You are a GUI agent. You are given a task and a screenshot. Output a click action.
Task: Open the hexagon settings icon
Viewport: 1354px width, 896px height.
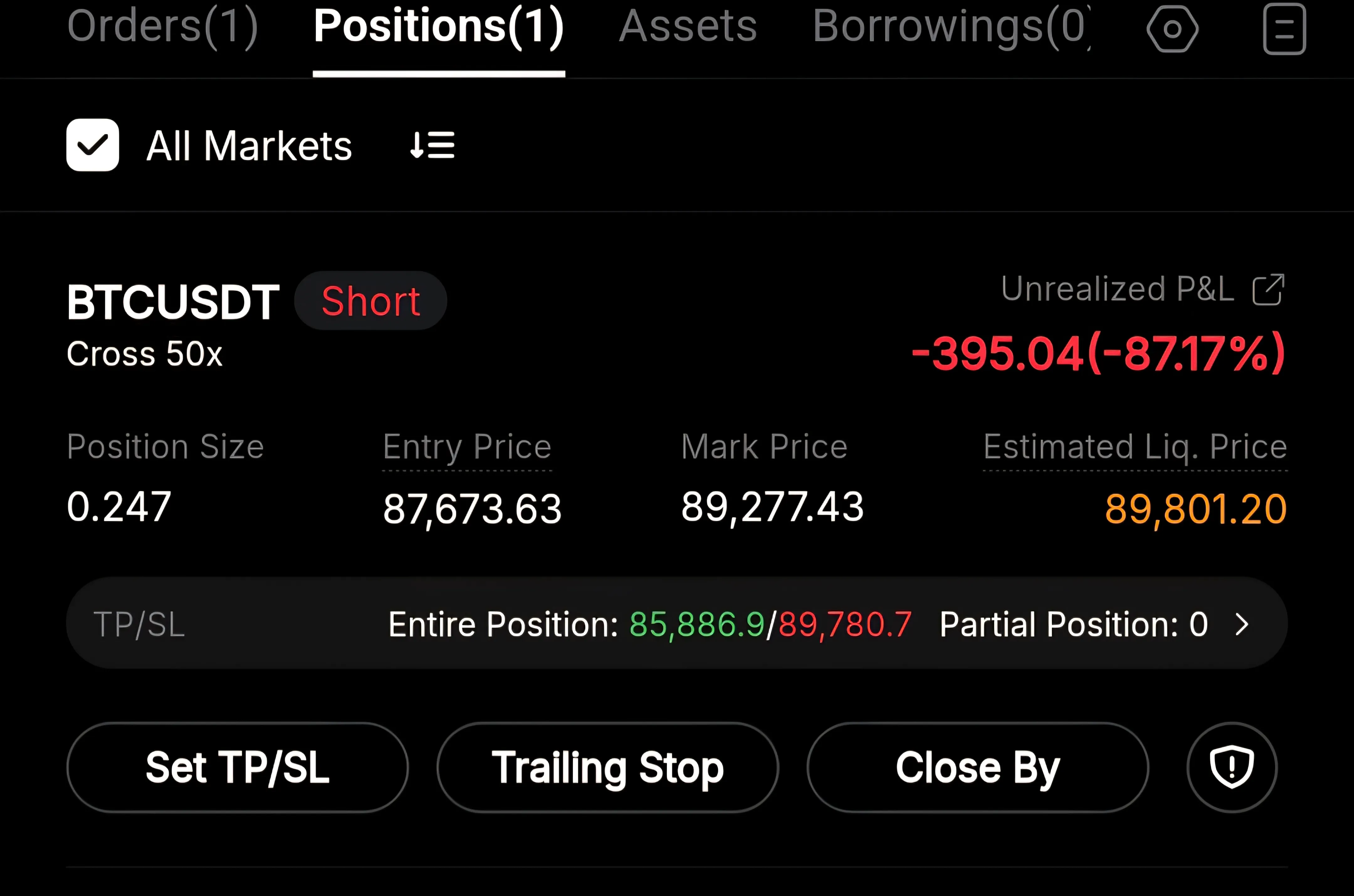[x=1172, y=29]
